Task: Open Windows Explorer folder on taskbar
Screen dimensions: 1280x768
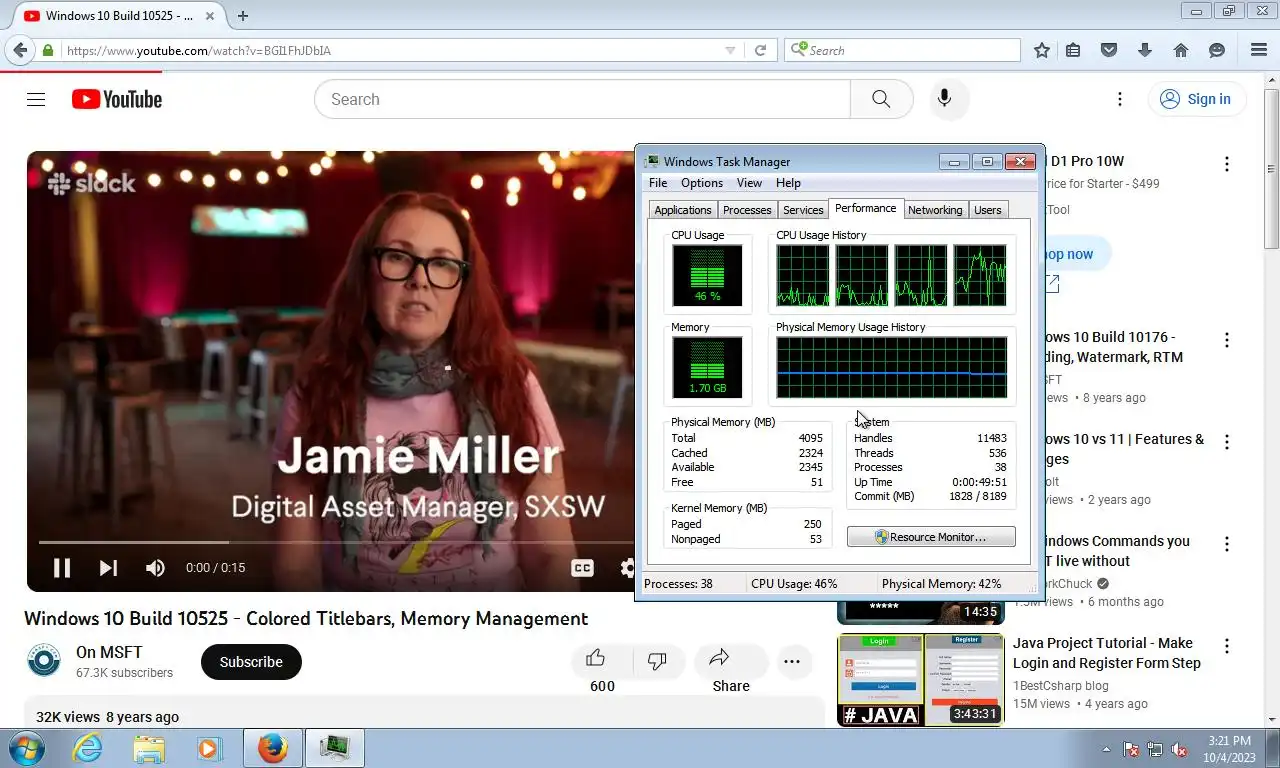Action: (x=149, y=748)
